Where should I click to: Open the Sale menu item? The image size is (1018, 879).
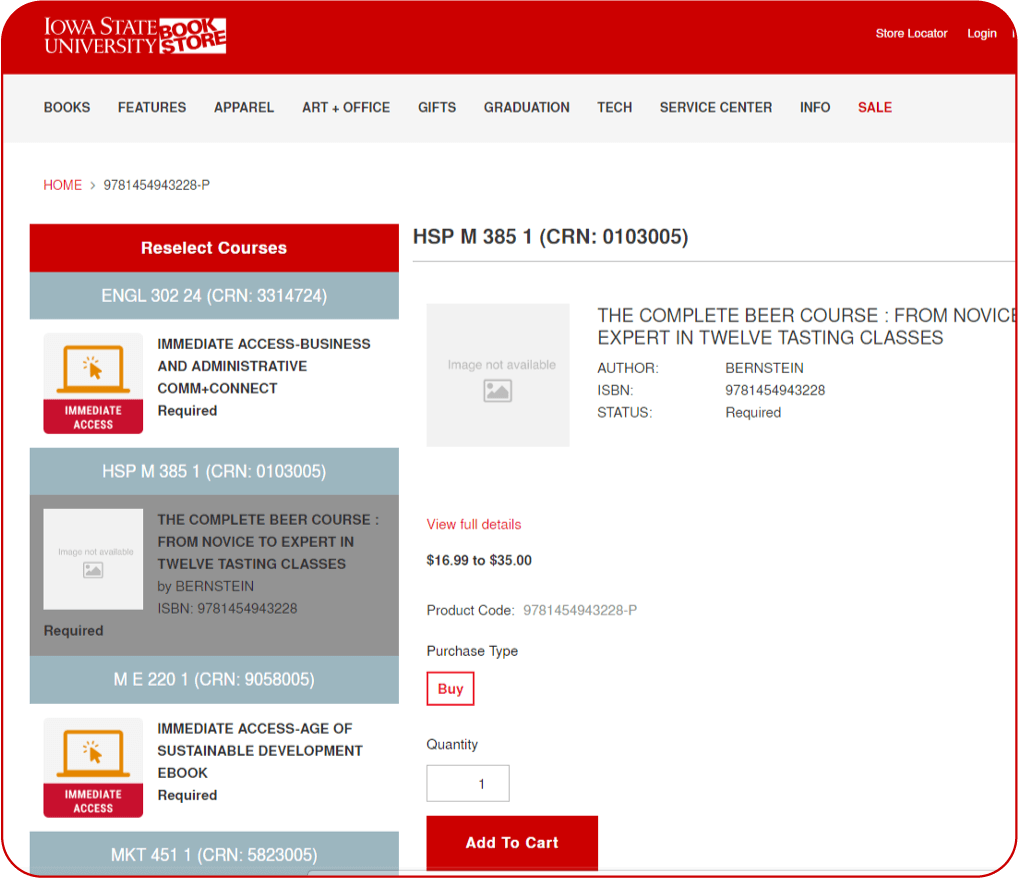click(875, 108)
